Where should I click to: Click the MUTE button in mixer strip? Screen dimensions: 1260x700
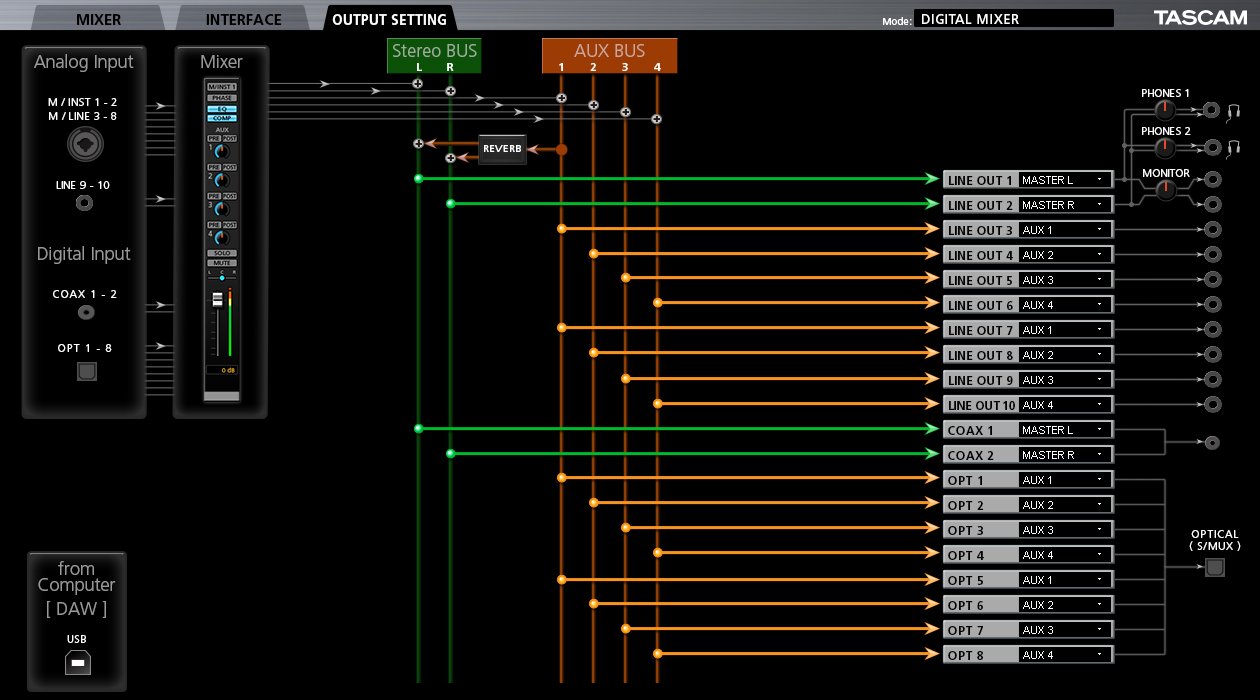click(221, 263)
